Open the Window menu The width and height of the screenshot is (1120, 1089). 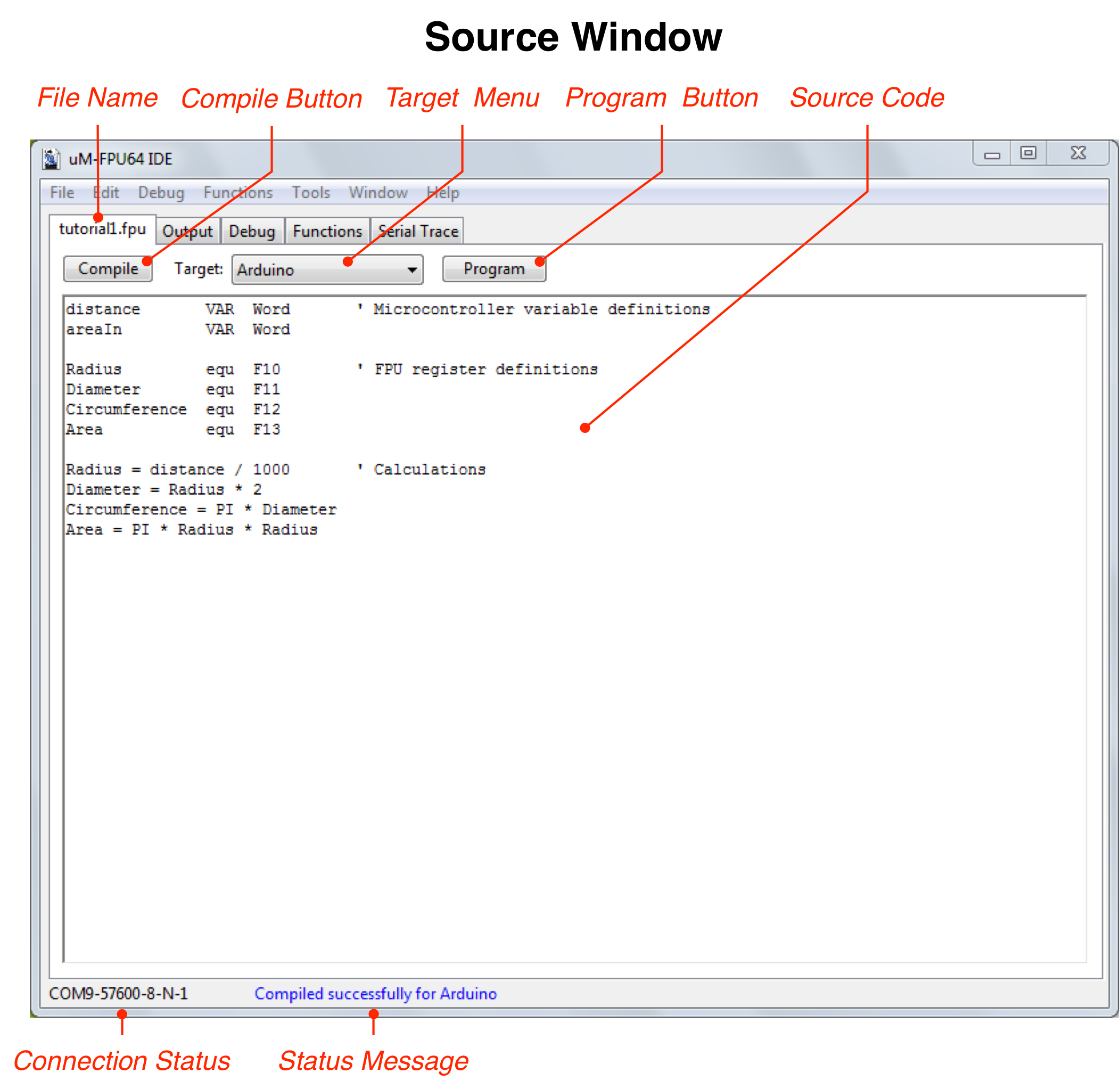coord(378,193)
